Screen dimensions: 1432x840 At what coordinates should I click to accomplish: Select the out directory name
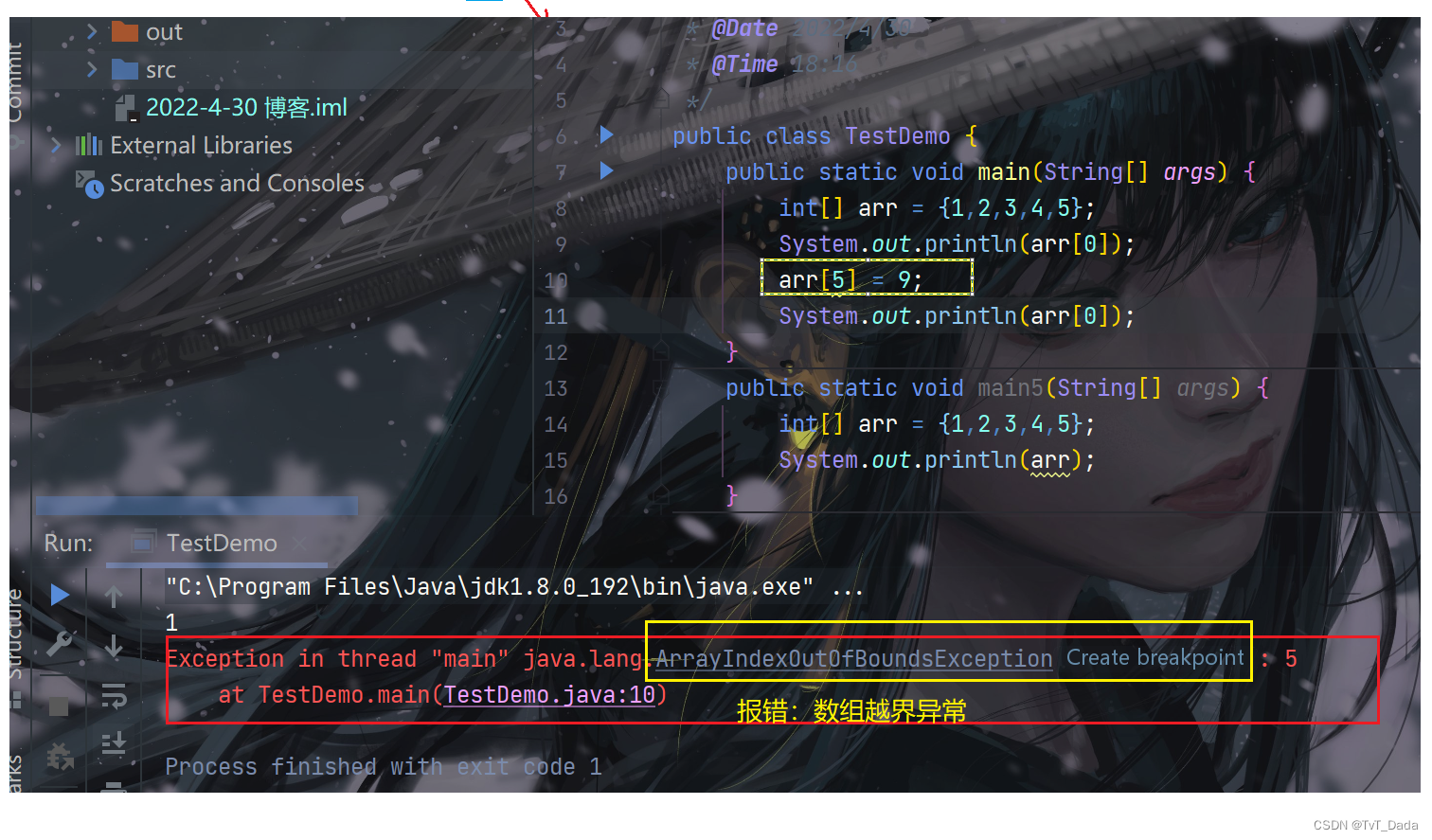click(x=164, y=32)
